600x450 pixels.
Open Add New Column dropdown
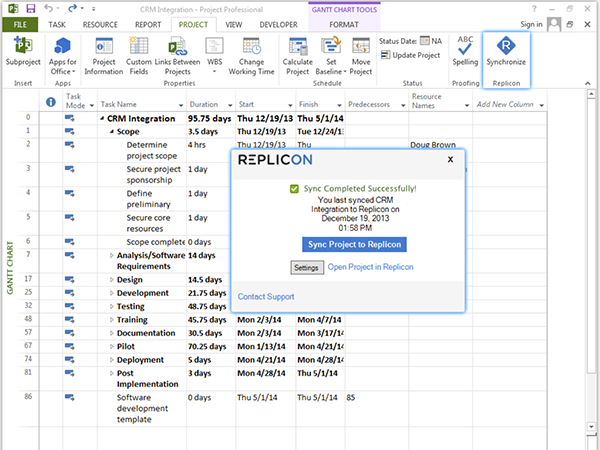(x=541, y=106)
